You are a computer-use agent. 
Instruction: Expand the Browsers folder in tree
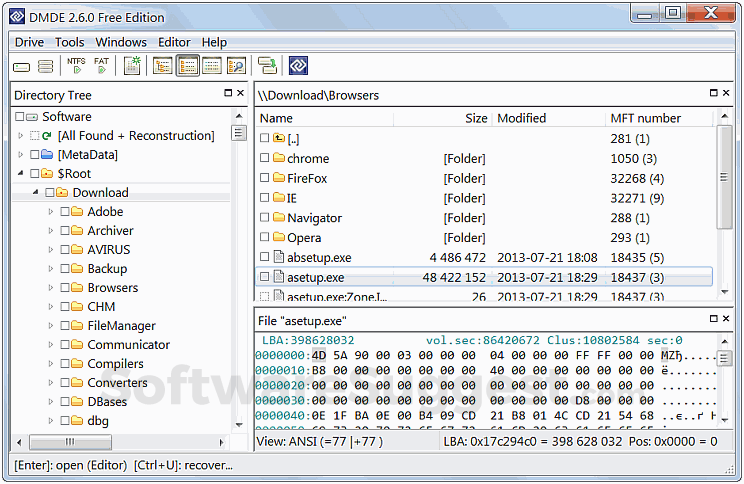click(51, 288)
